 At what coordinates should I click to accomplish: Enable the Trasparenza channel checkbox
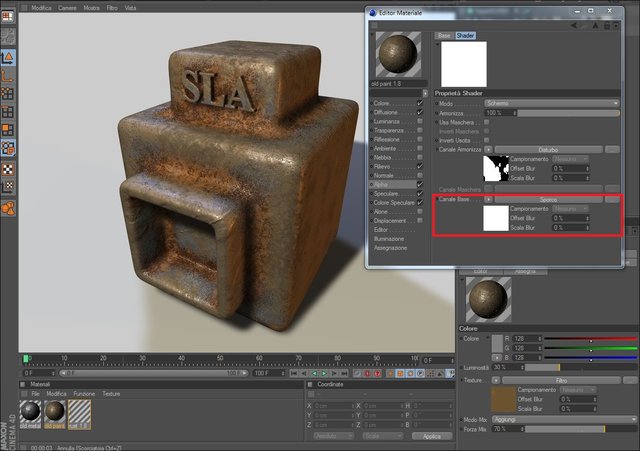(x=420, y=130)
